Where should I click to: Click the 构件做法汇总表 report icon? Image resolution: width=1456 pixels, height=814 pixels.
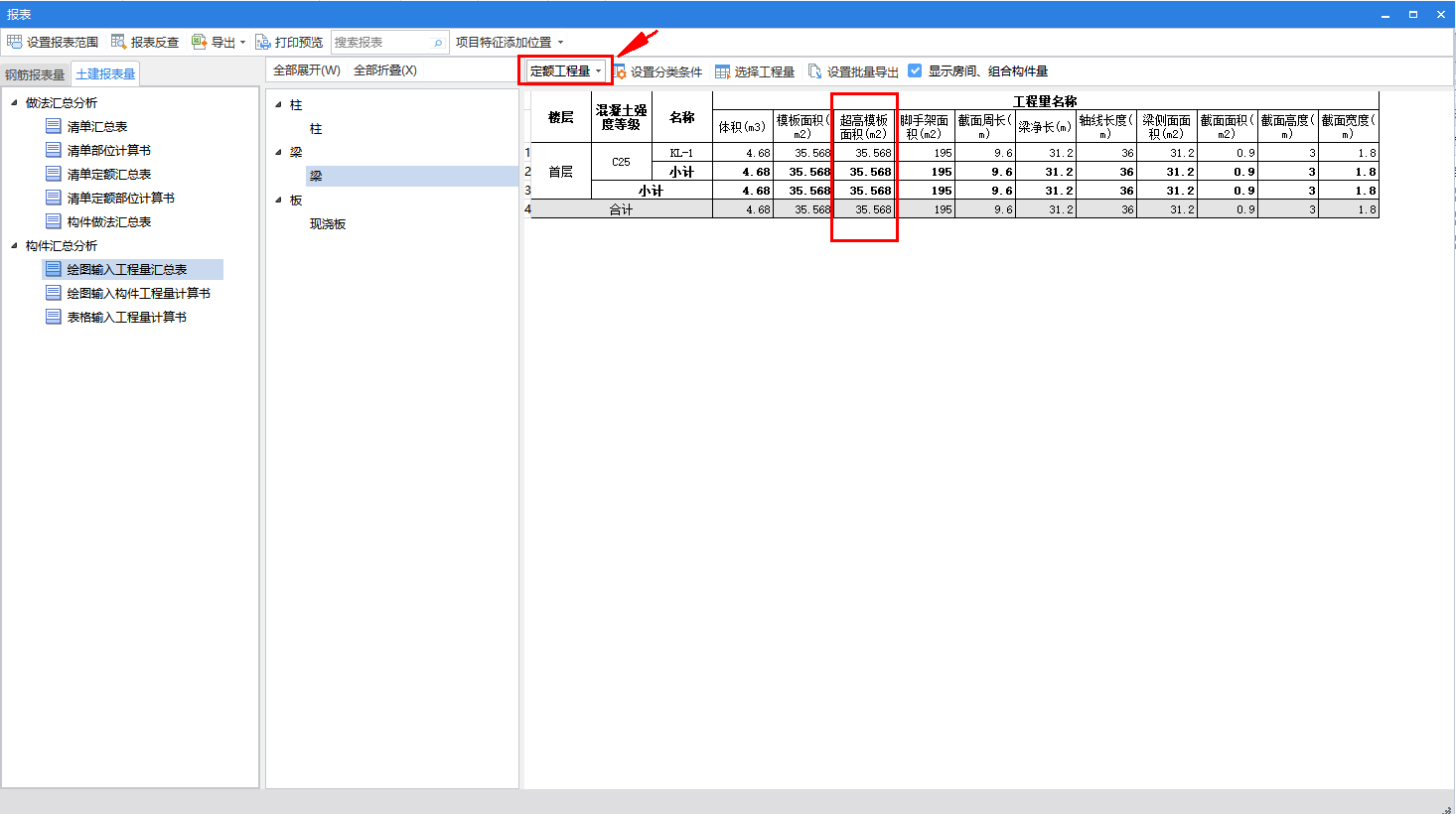click(54, 221)
